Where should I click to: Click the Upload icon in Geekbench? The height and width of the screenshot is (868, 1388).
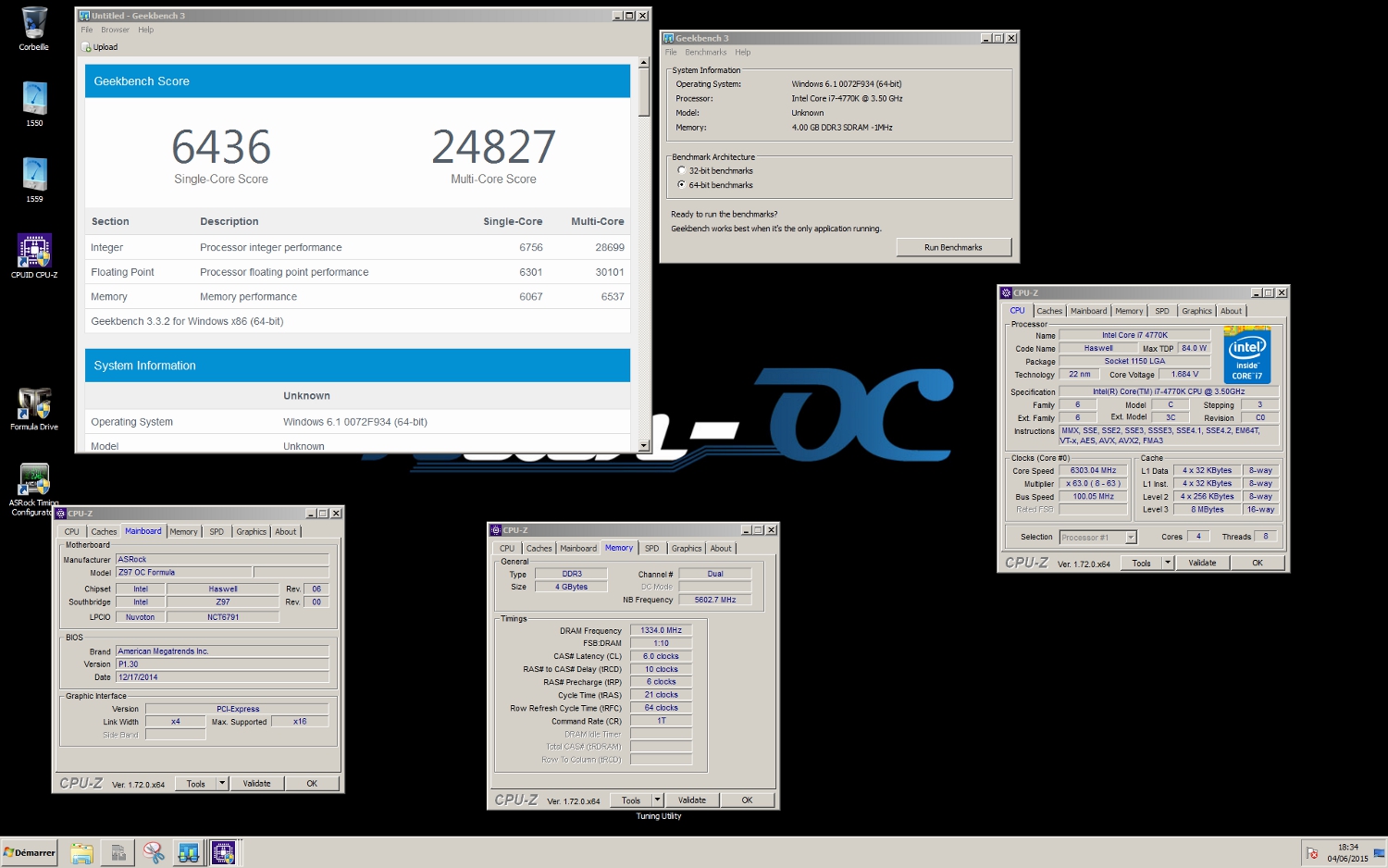[x=86, y=47]
